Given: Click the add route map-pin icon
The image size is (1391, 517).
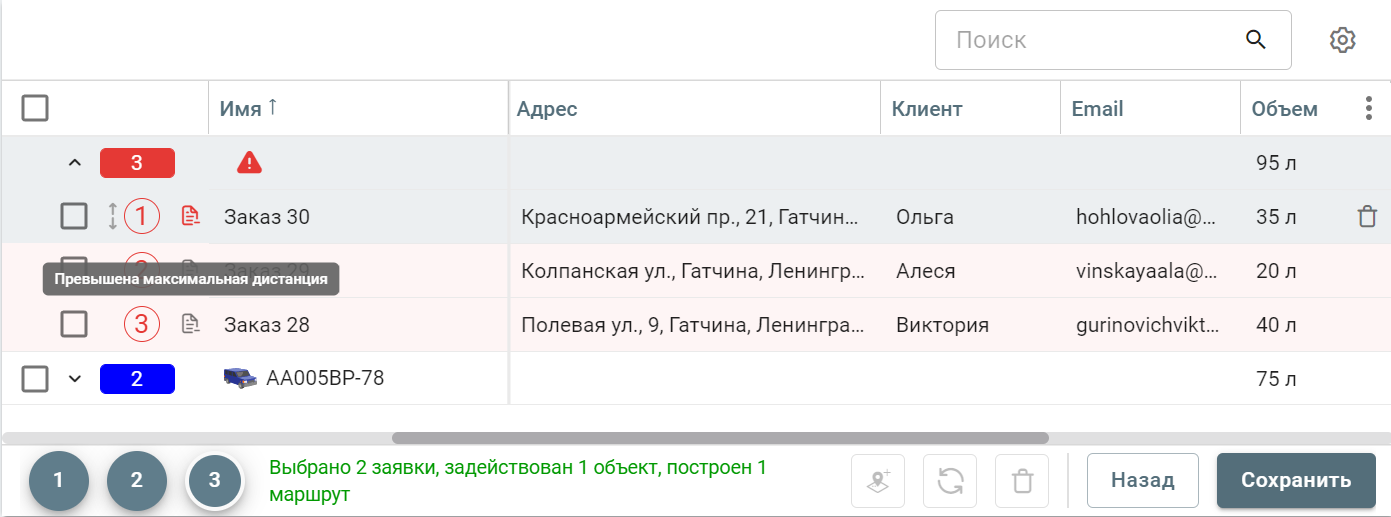Looking at the screenshot, I should [877, 481].
